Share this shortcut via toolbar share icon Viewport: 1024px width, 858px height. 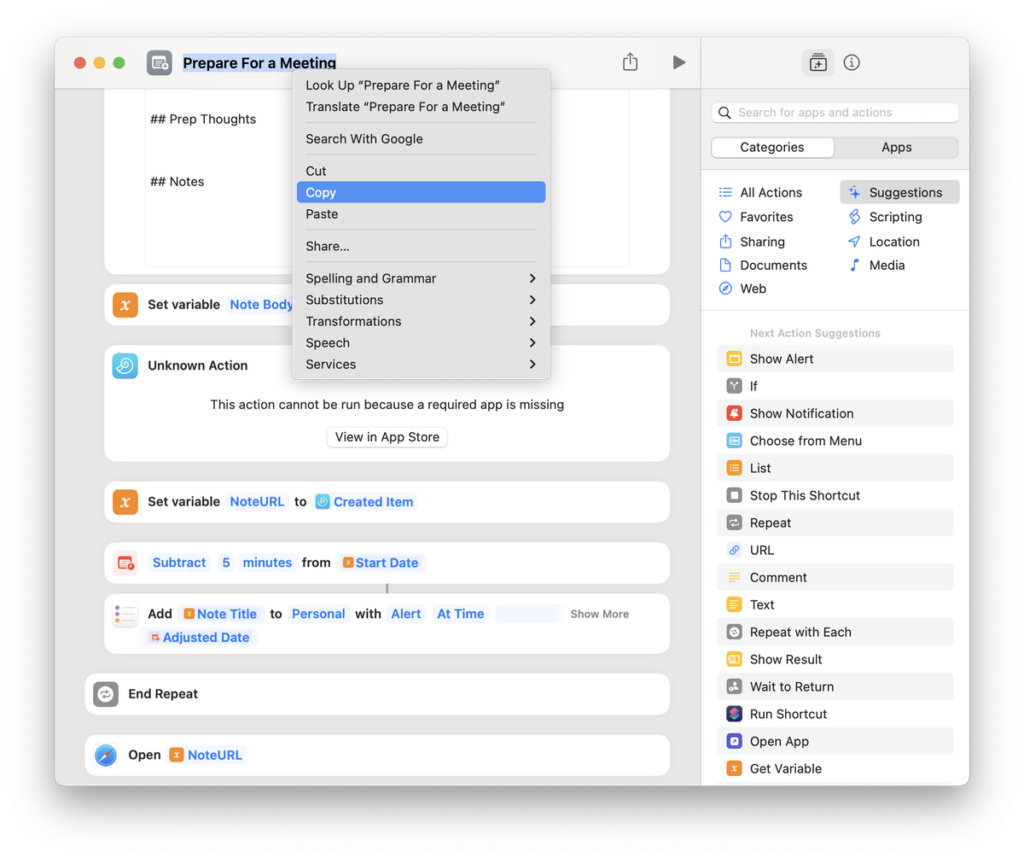(630, 62)
